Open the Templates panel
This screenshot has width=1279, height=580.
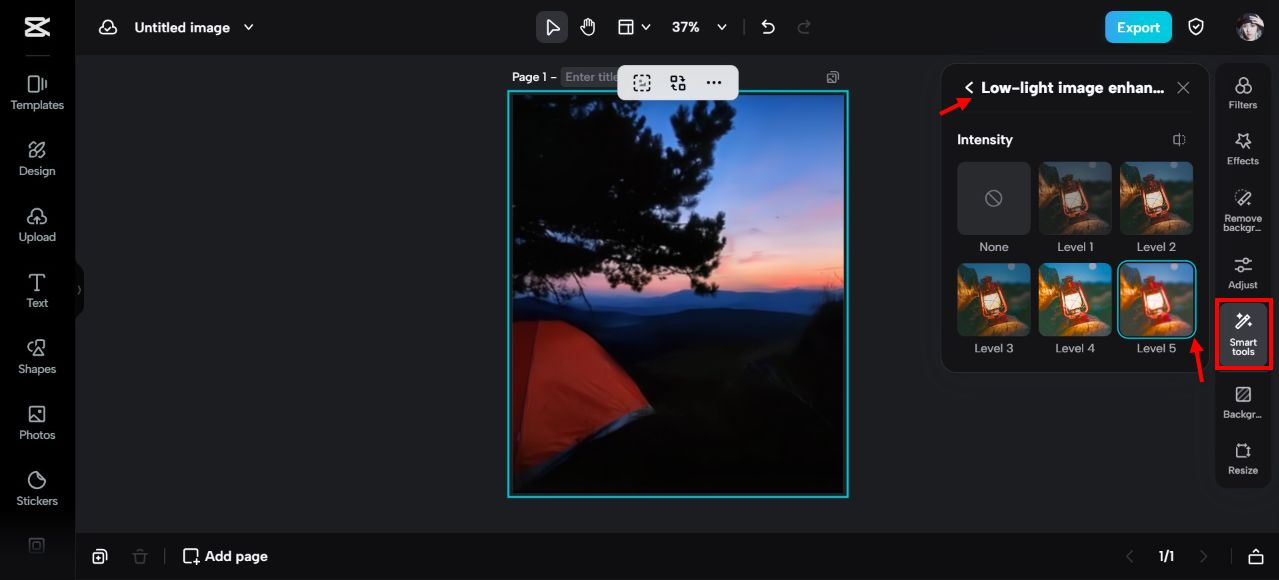tap(37, 93)
